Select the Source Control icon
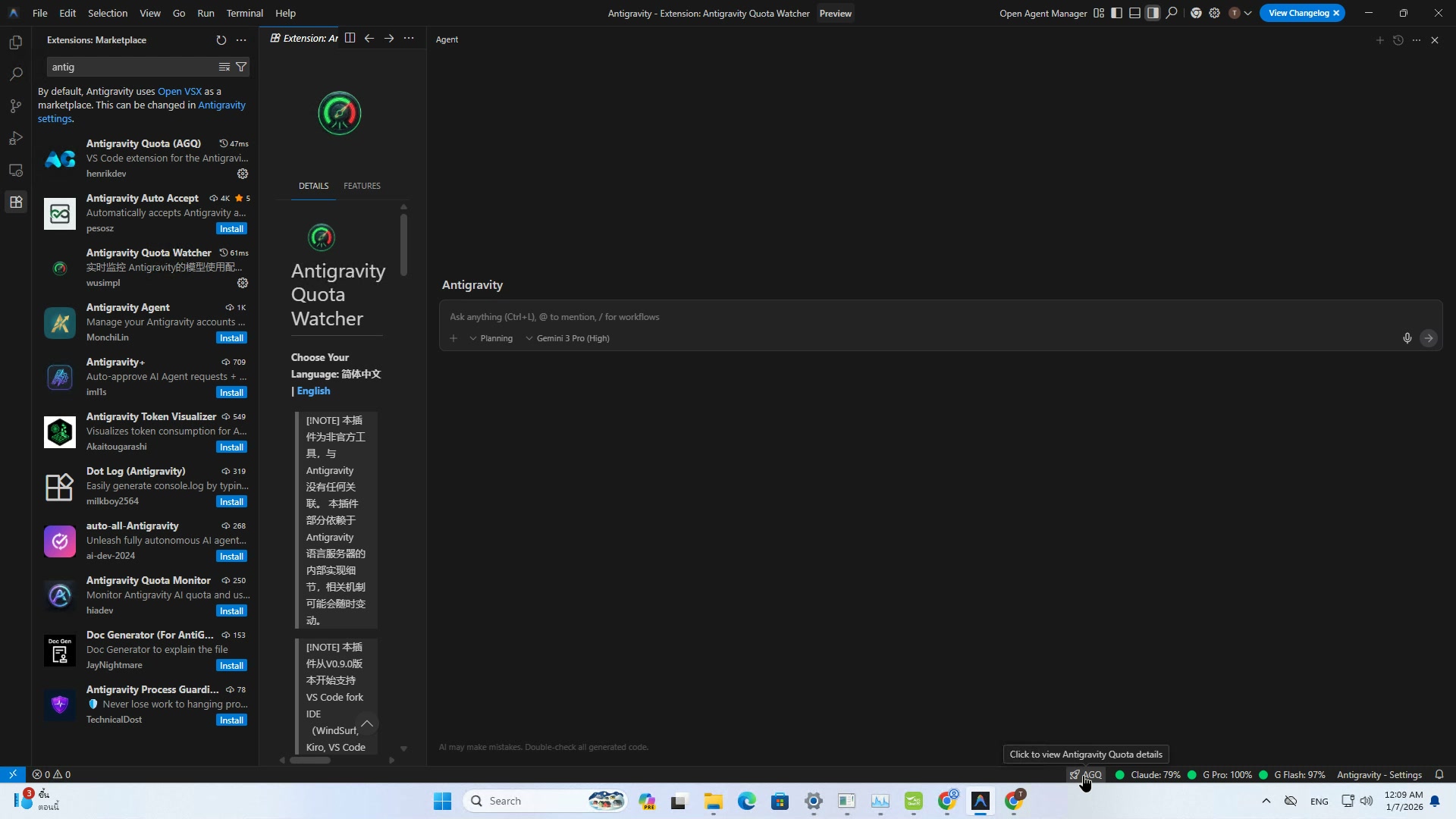Screen dimensions: 1456x819 tap(15, 106)
